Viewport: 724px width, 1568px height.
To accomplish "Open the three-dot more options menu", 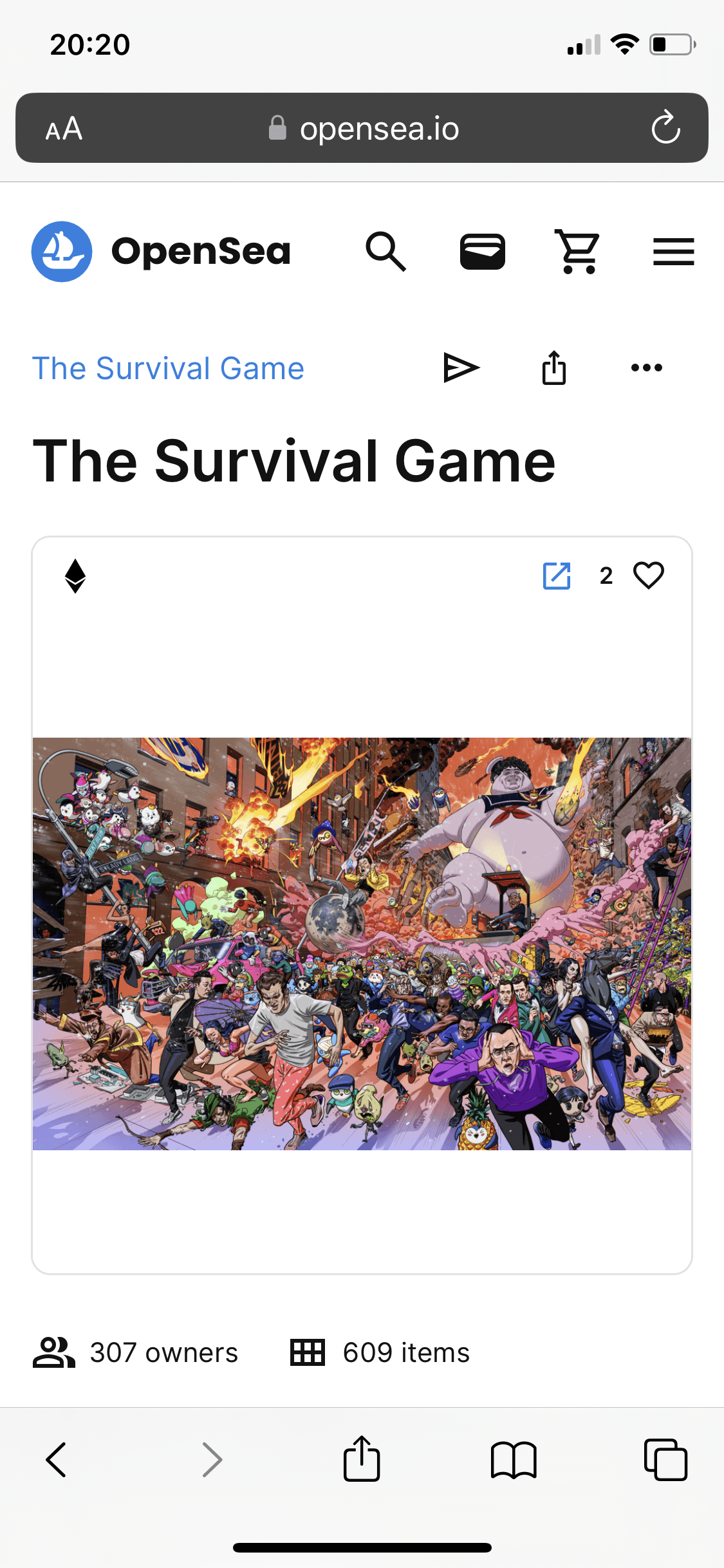I will coord(647,368).
